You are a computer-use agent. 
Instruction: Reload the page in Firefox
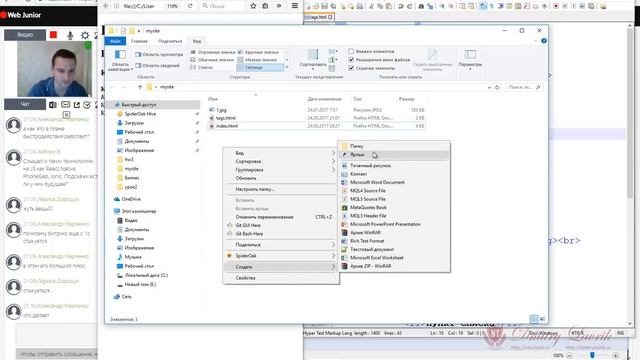point(190,6)
